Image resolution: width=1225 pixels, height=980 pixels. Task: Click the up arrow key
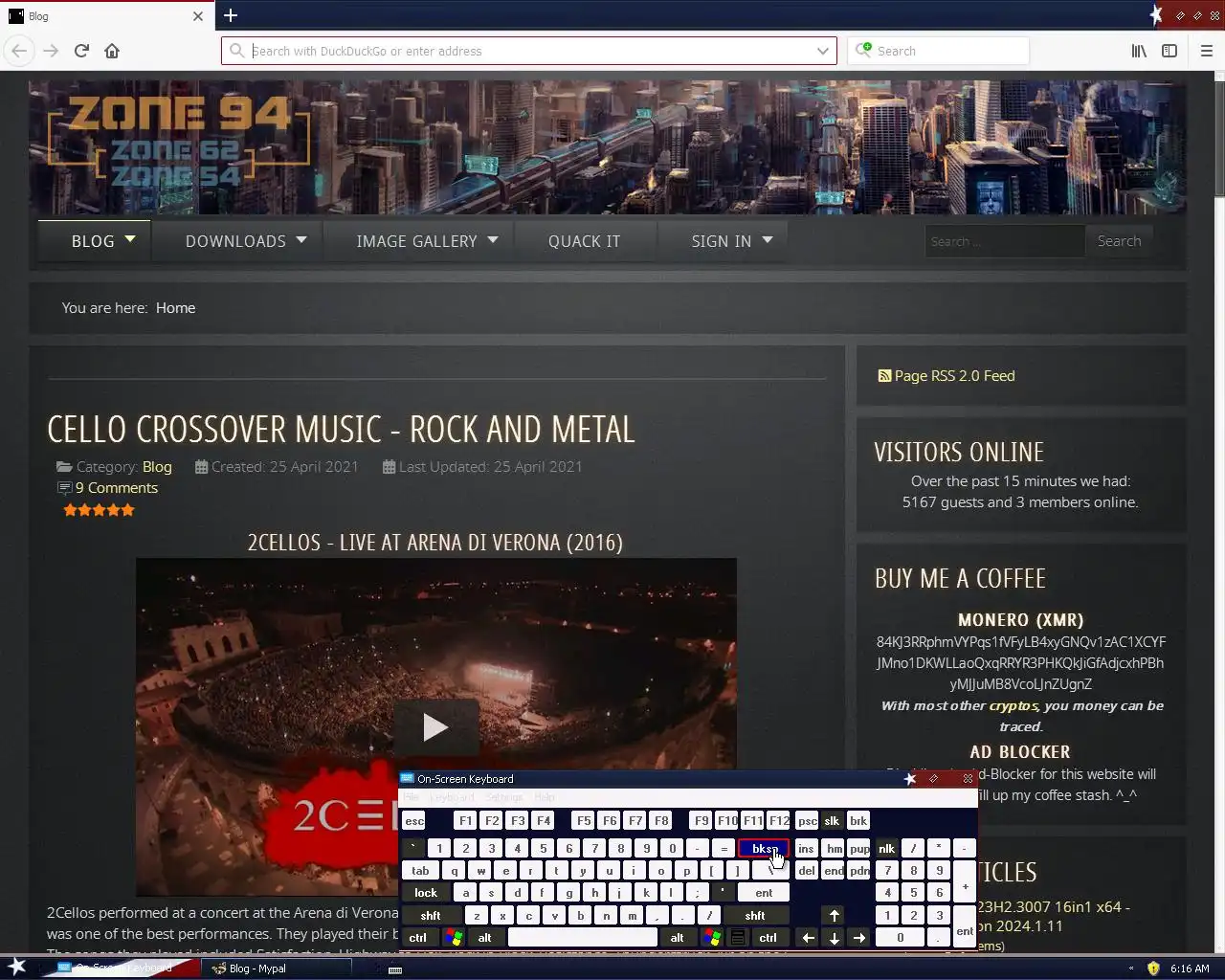coord(834,915)
